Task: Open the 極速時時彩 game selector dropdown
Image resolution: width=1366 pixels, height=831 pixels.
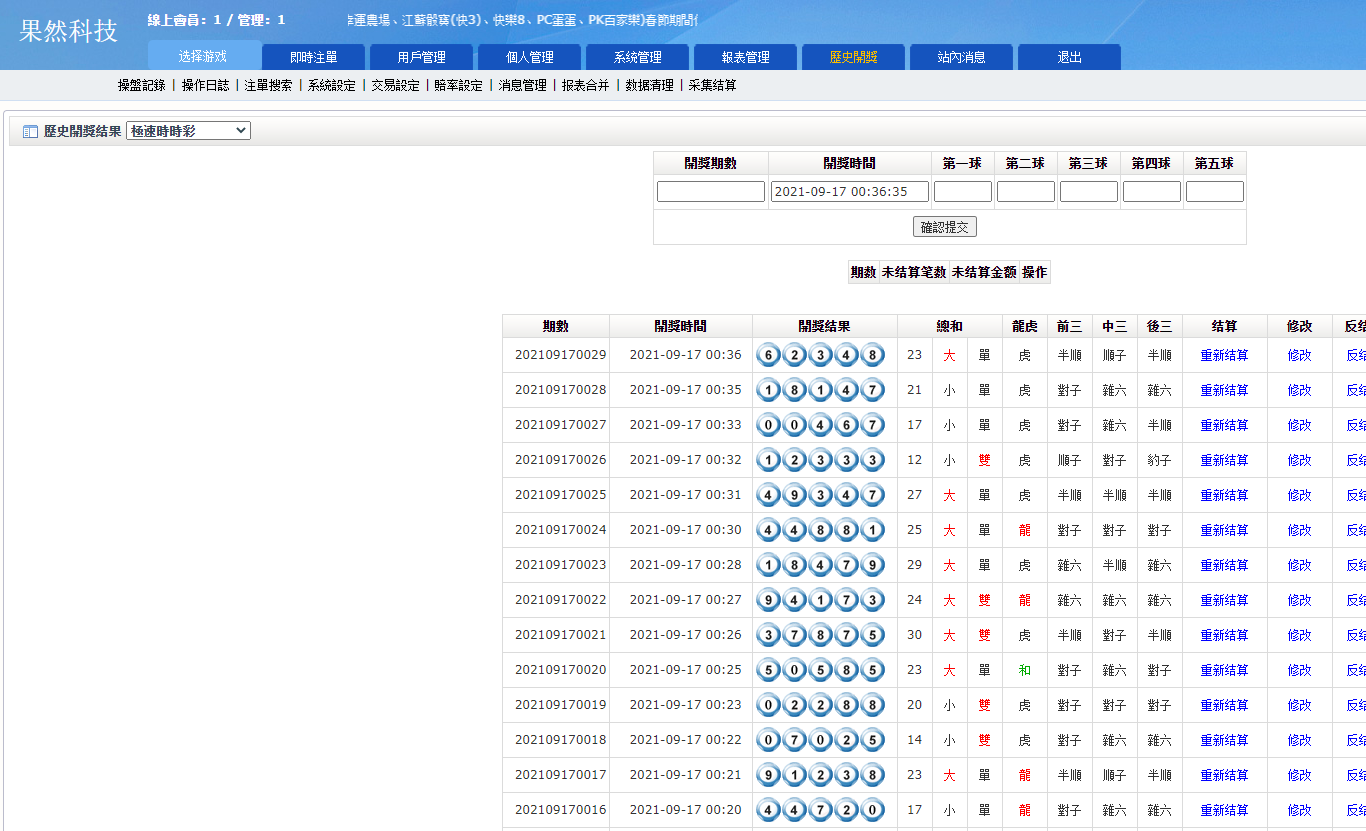Action: [x=190, y=130]
